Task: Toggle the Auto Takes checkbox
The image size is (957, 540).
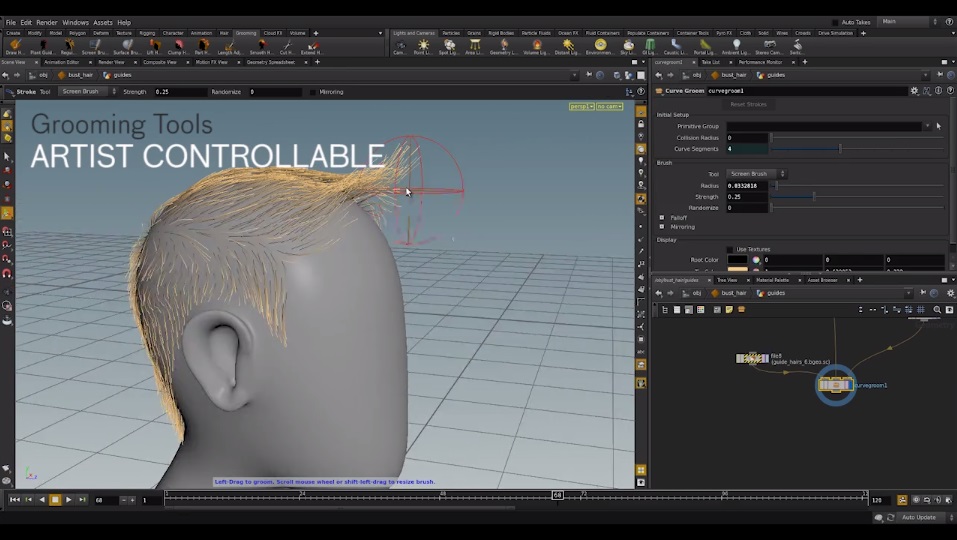Action: tap(836, 22)
